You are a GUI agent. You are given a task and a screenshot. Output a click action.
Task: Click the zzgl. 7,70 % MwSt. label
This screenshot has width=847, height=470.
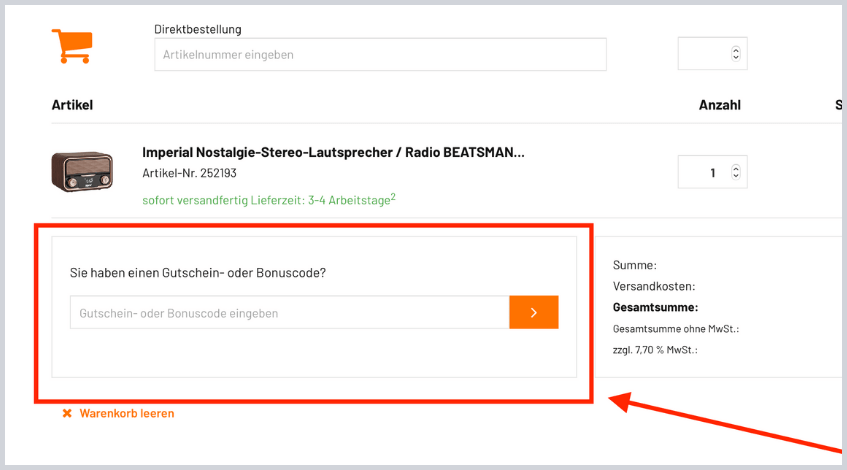[x=655, y=350]
